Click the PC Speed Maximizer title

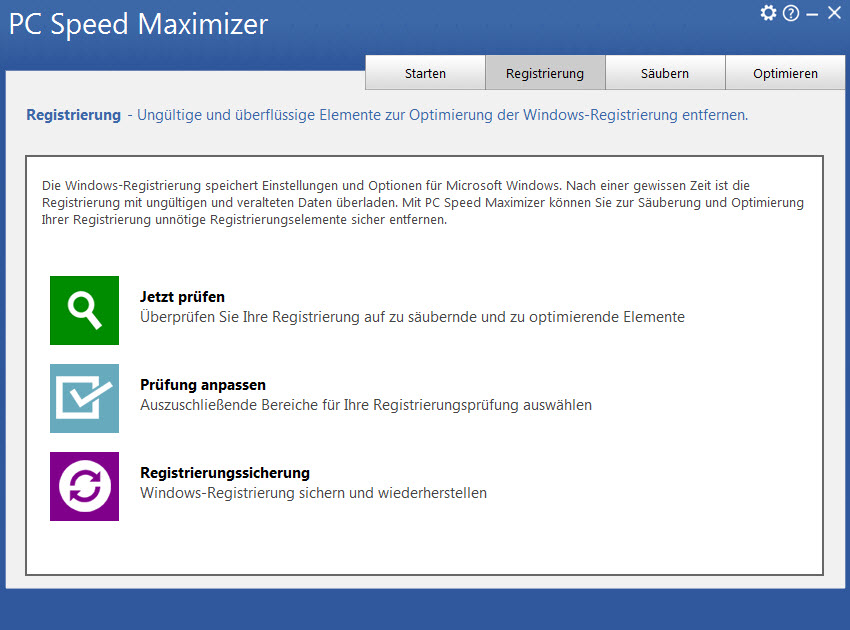(139, 24)
